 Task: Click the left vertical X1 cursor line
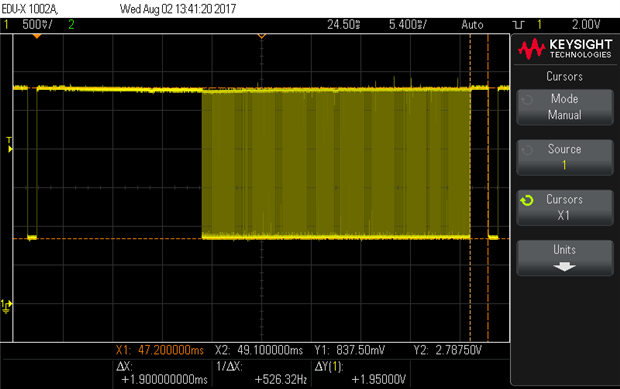470,188
